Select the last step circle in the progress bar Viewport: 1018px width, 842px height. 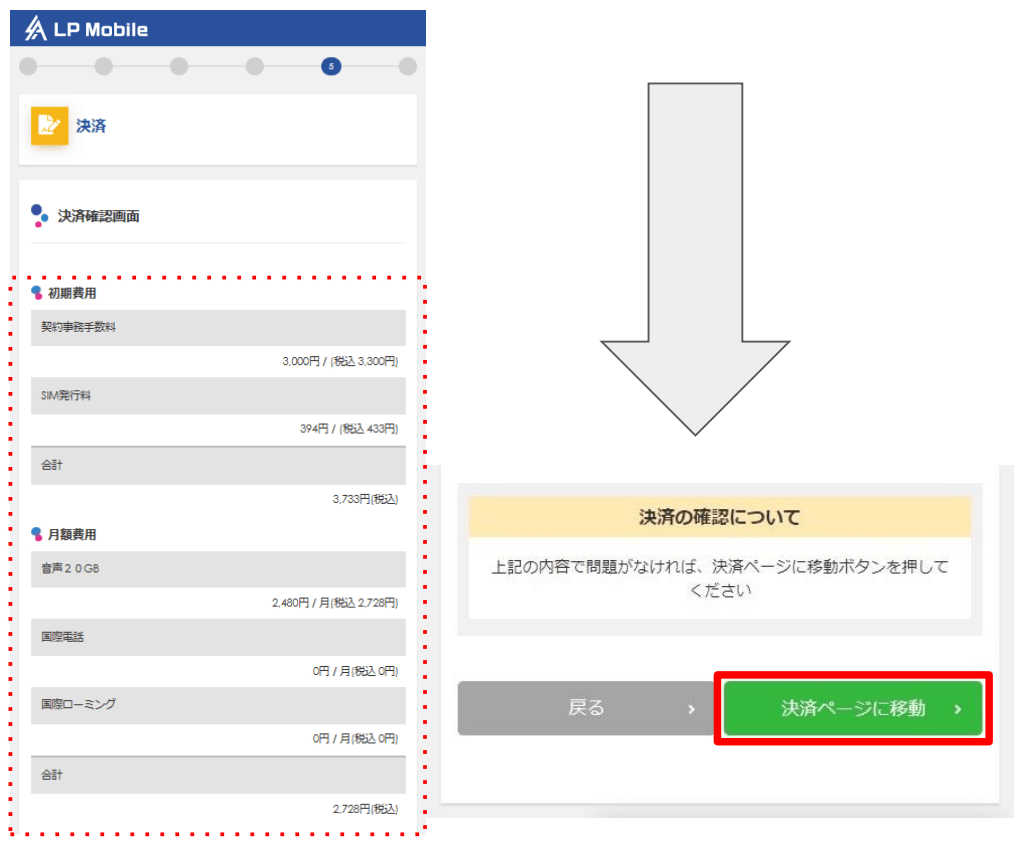pos(407,67)
